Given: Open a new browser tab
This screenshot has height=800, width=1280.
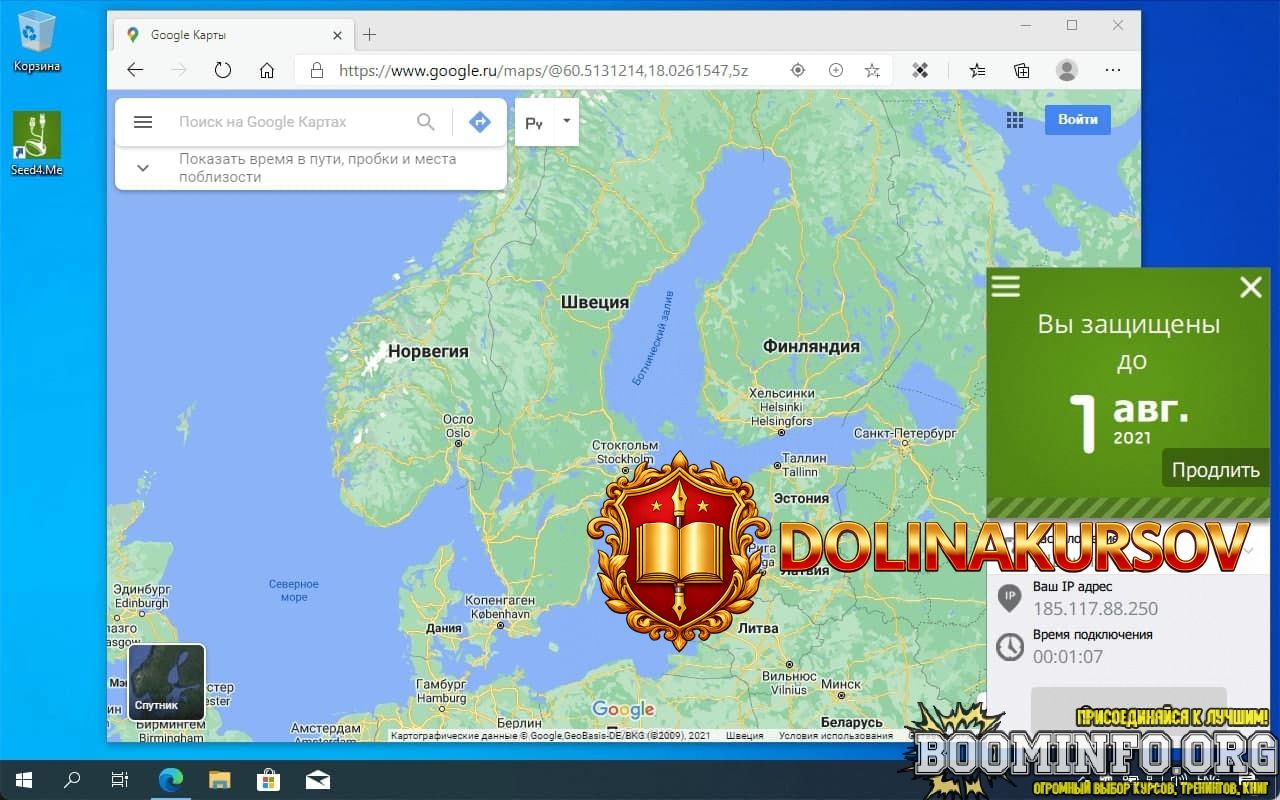Looking at the screenshot, I should point(370,33).
